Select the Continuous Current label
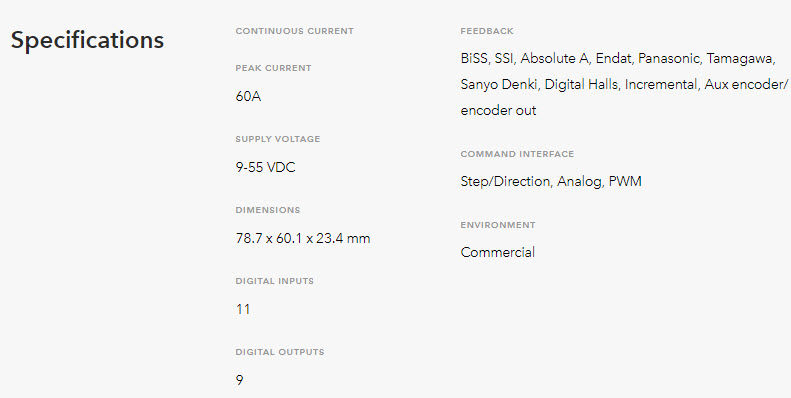791x398 pixels. click(295, 31)
